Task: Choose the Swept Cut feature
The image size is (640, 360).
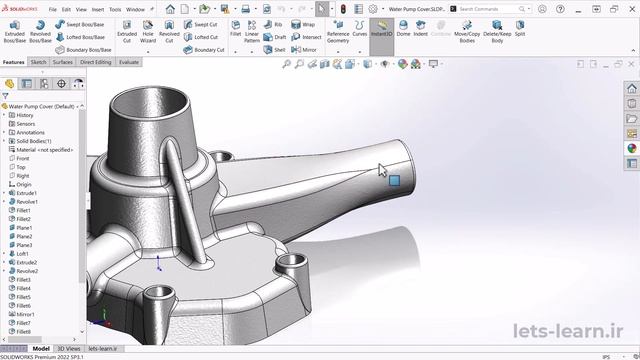Action: click(x=200, y=24)
